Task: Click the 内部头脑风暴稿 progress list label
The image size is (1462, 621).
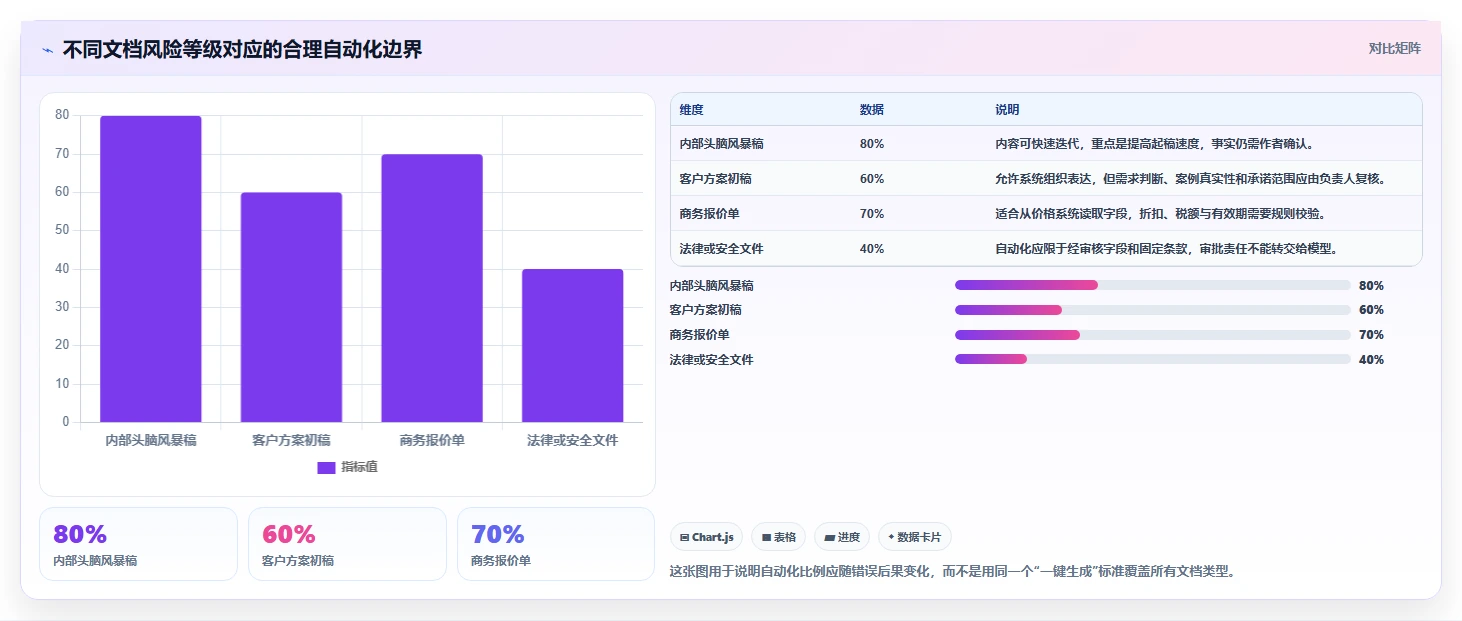Action: click(712, 286)
